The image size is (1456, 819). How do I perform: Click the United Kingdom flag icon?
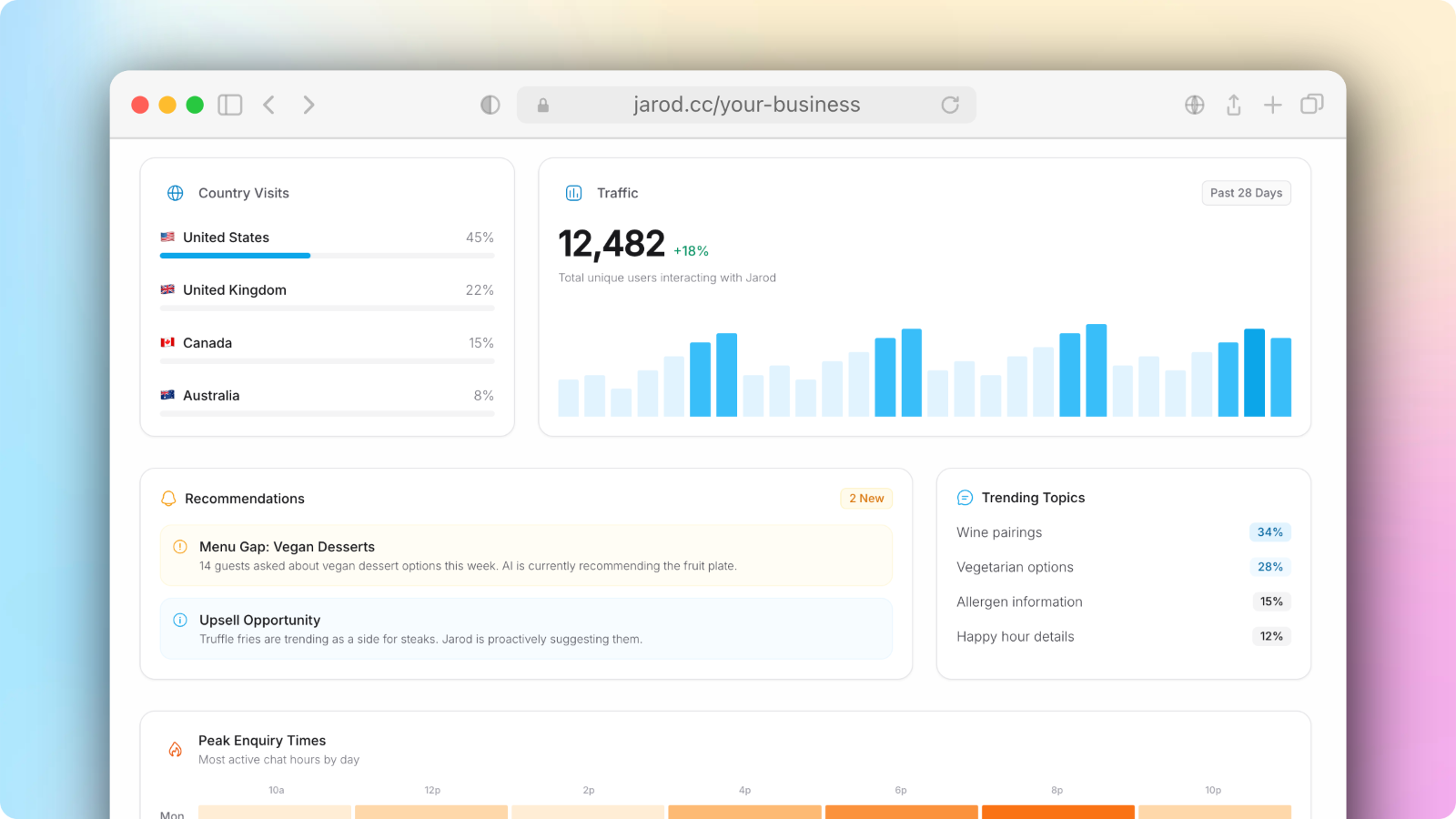coord(167,289)
